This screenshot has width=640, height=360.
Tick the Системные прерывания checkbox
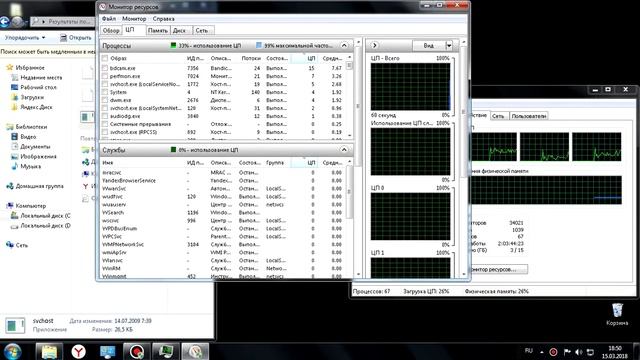click(105, 124)
